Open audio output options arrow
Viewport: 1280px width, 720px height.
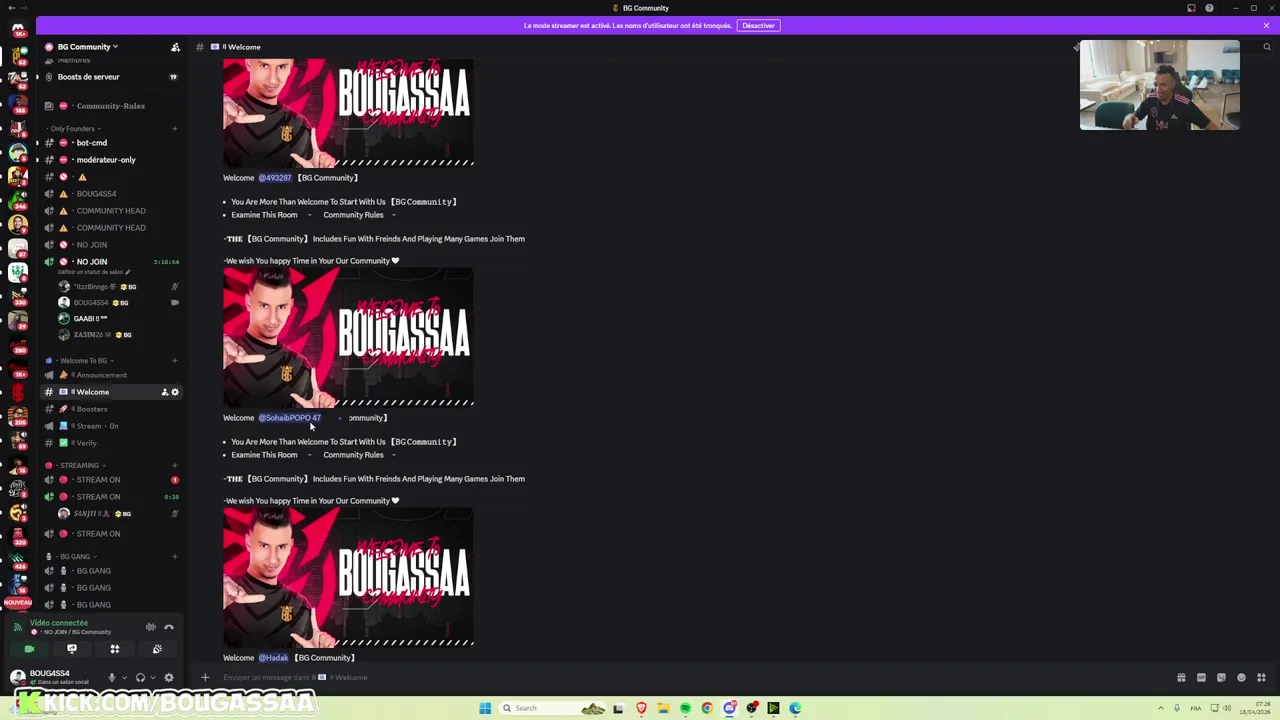153,677
